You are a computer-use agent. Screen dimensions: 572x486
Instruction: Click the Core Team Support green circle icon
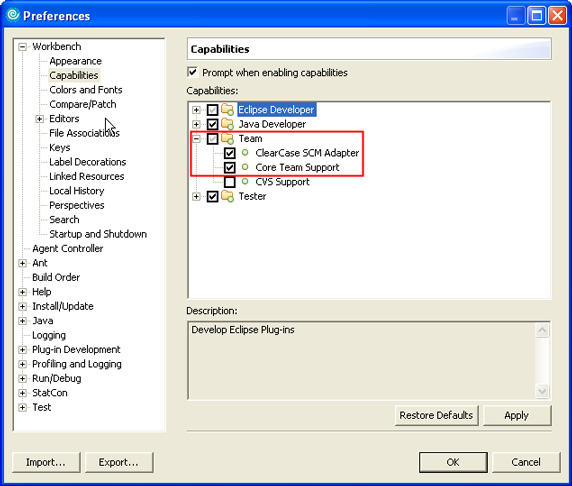click(x=245, y=167)
